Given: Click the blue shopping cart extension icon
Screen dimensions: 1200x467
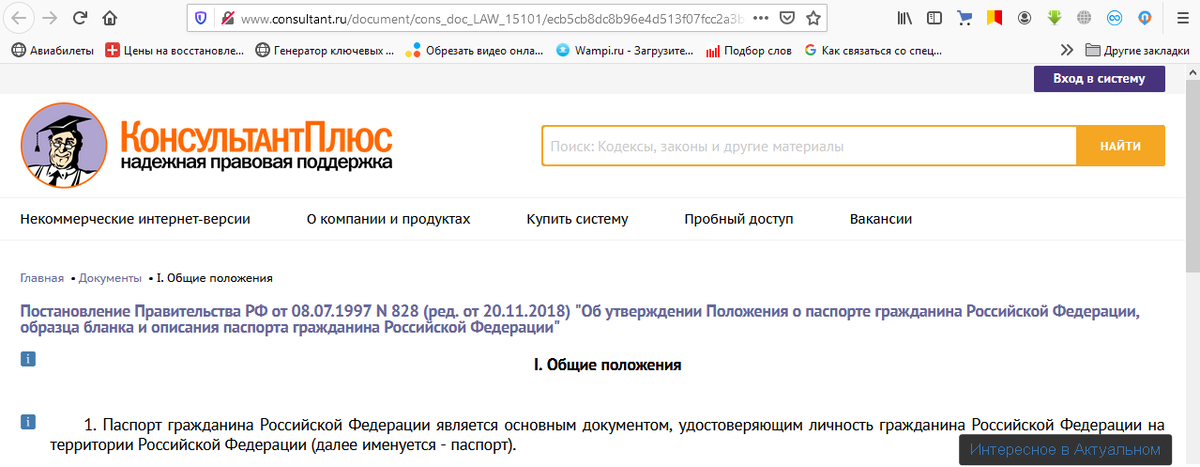Looking at the screenshot, I should 965,17.
